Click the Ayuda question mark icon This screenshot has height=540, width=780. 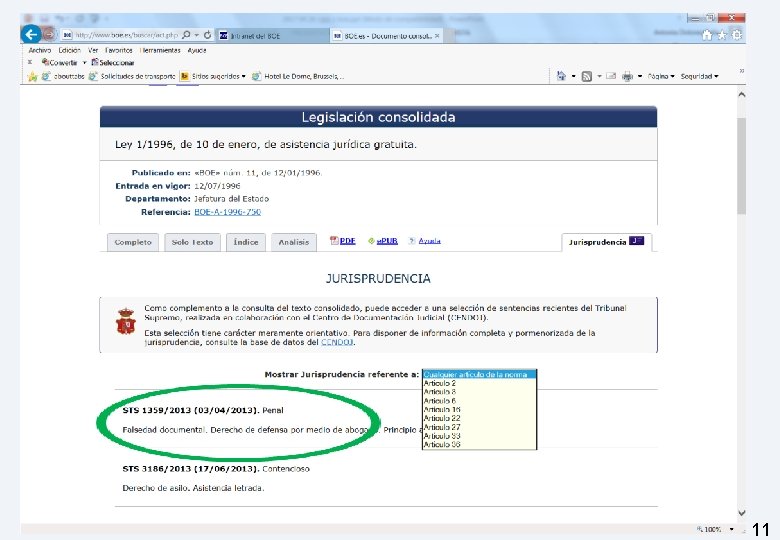point(411,241)
